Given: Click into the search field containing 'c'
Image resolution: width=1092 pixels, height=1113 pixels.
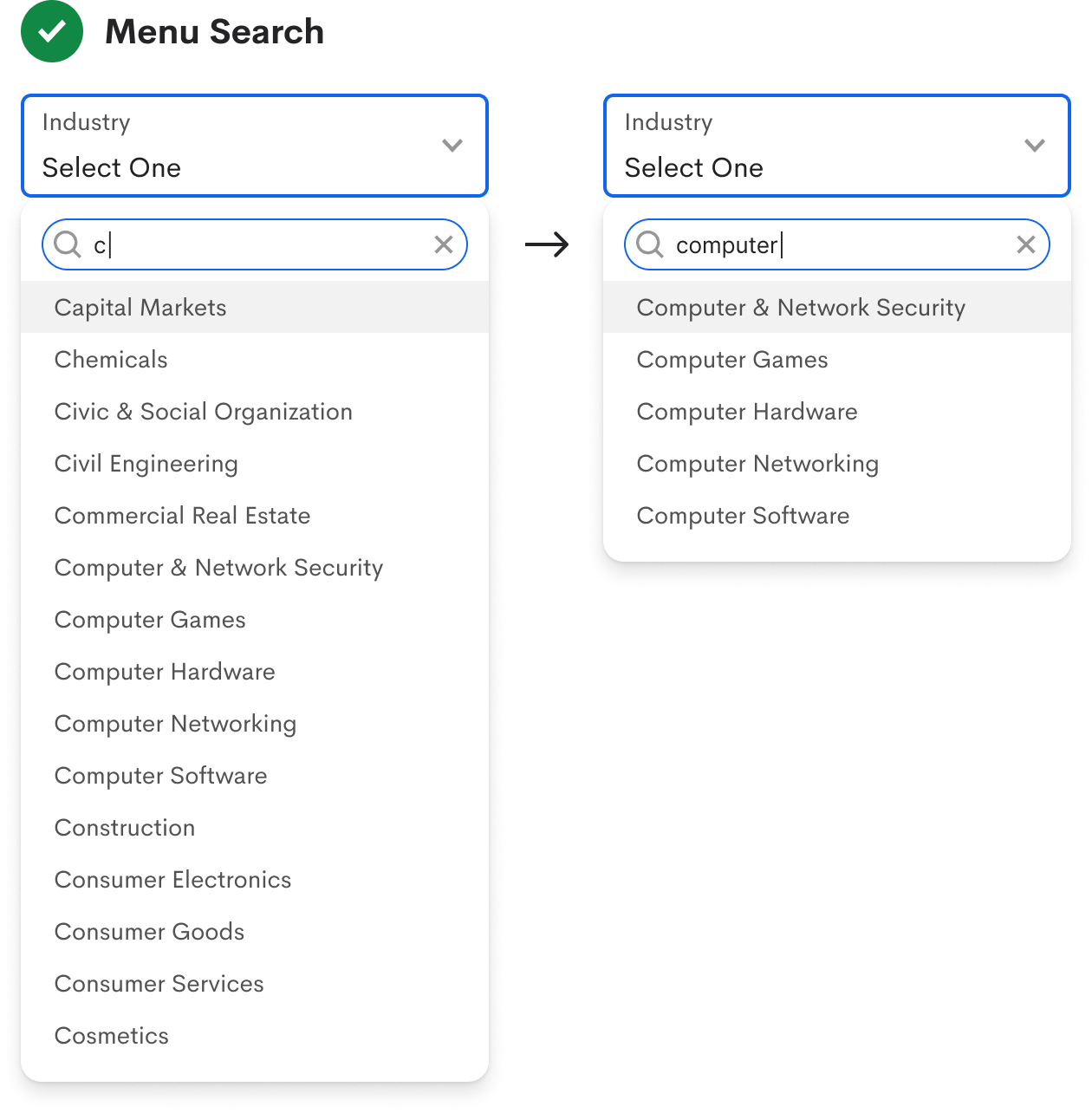Looking at the screenshot, I should [x=260, y=244].
